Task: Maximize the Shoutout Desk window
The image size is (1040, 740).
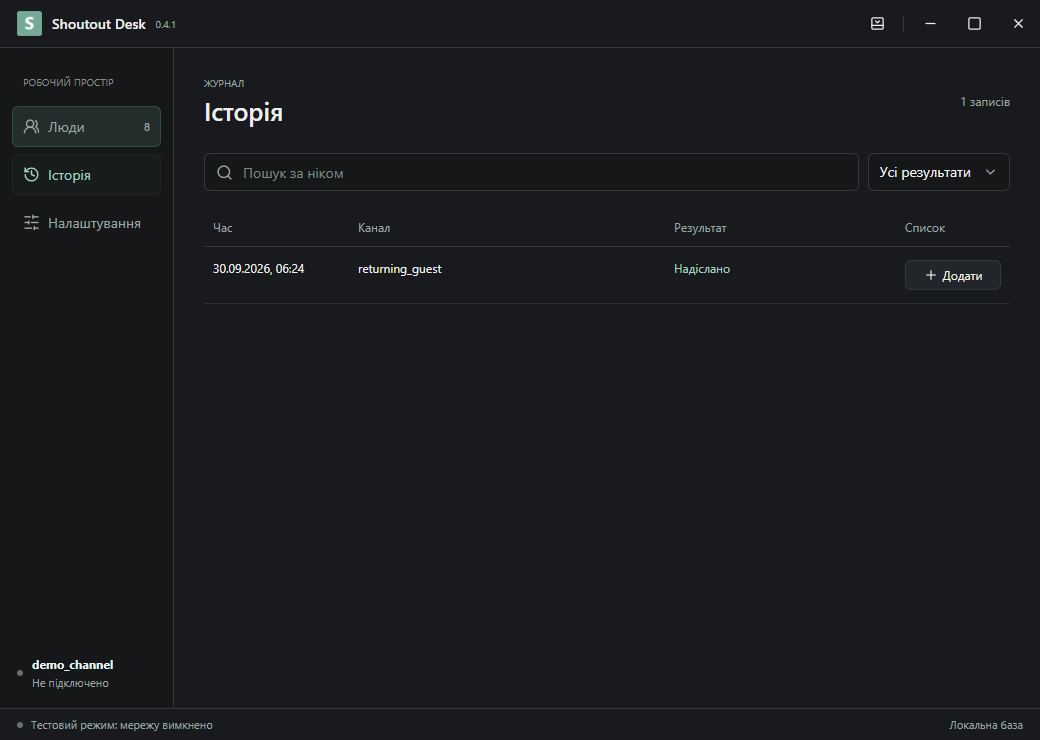Action: click(974, 24)
